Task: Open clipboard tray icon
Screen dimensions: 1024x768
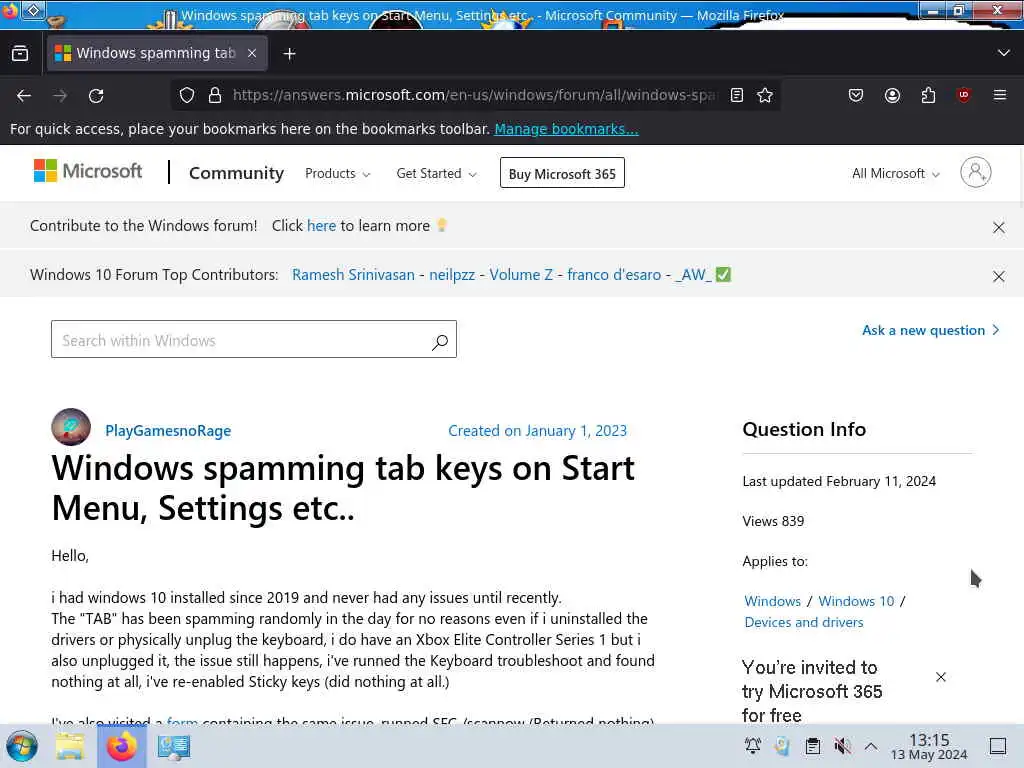Action: (812, 746)
